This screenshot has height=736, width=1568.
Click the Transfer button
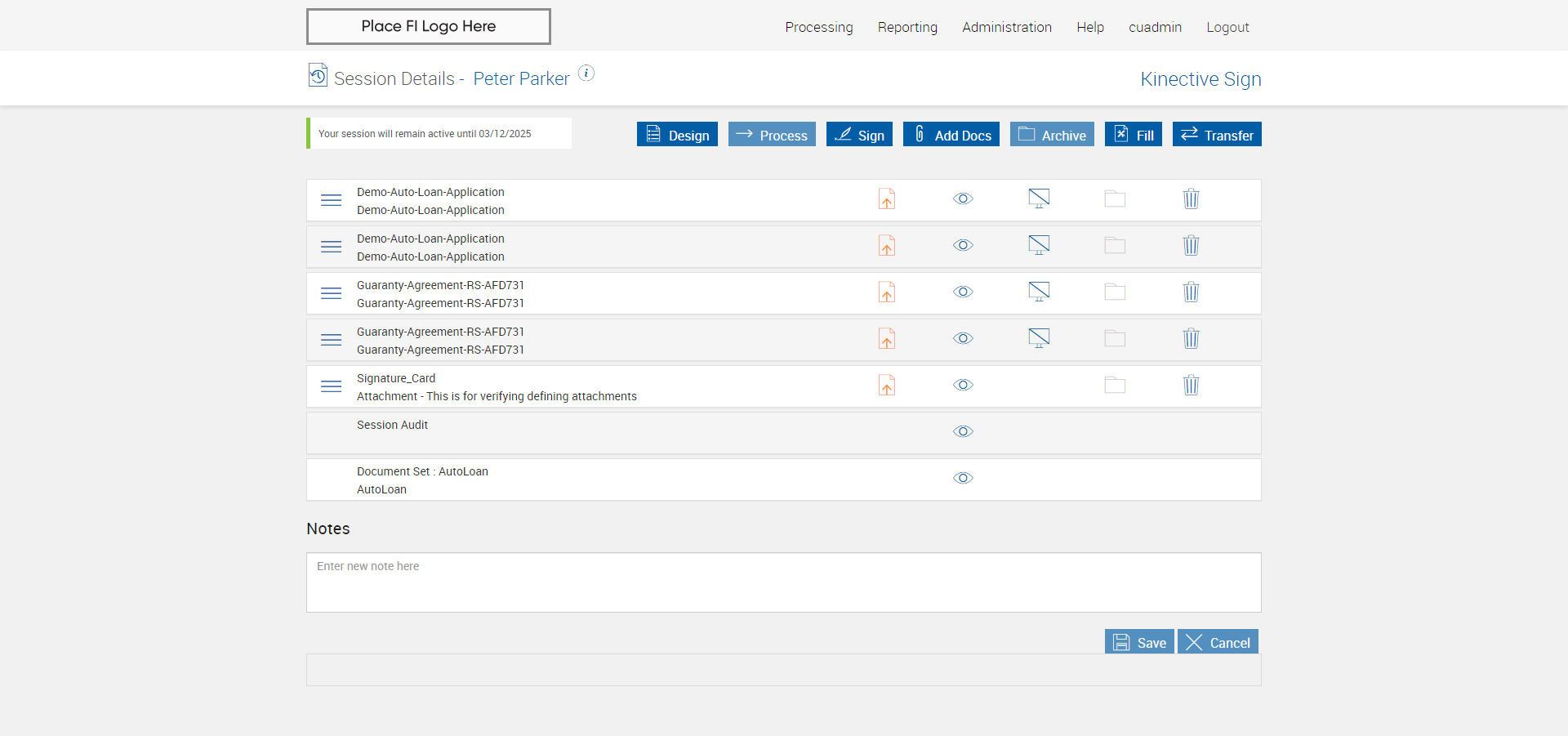1216,135
